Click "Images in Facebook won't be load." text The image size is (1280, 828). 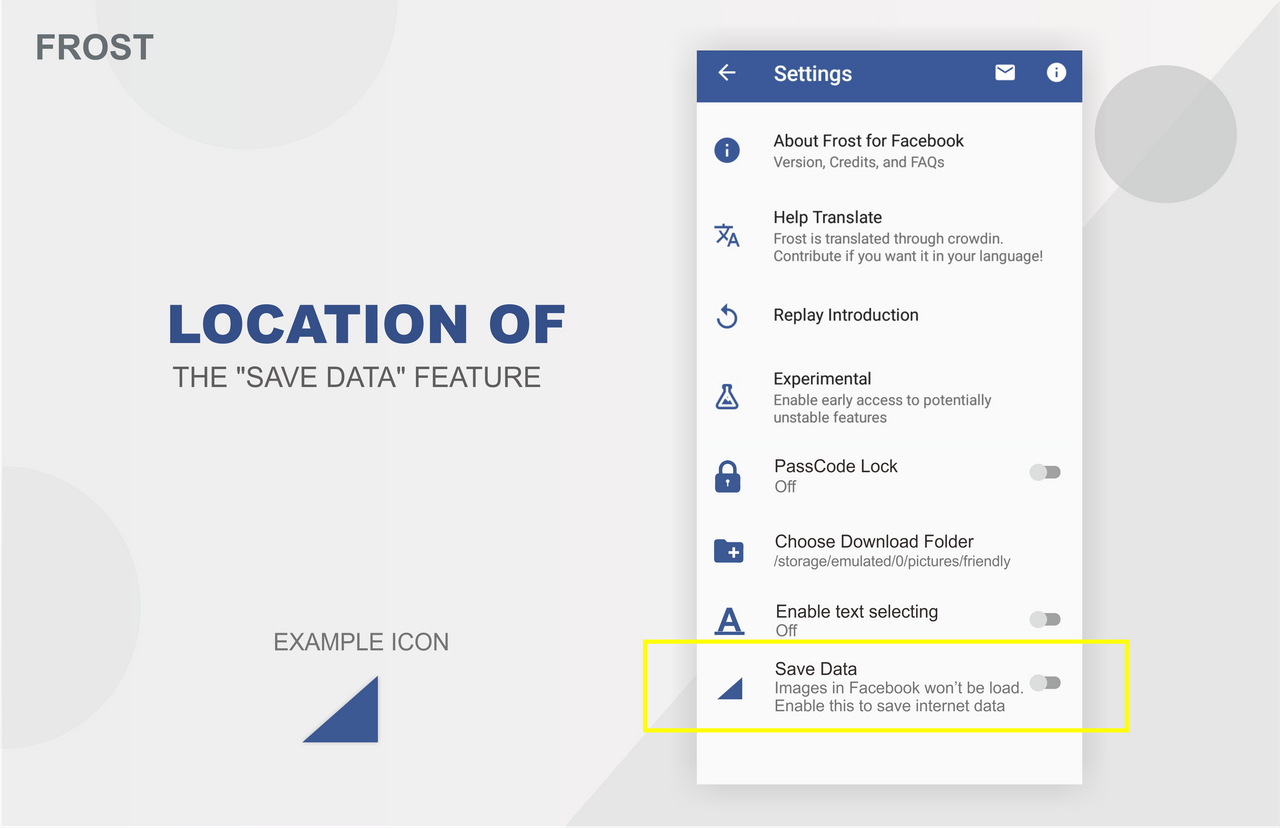(x=899, y=688)
